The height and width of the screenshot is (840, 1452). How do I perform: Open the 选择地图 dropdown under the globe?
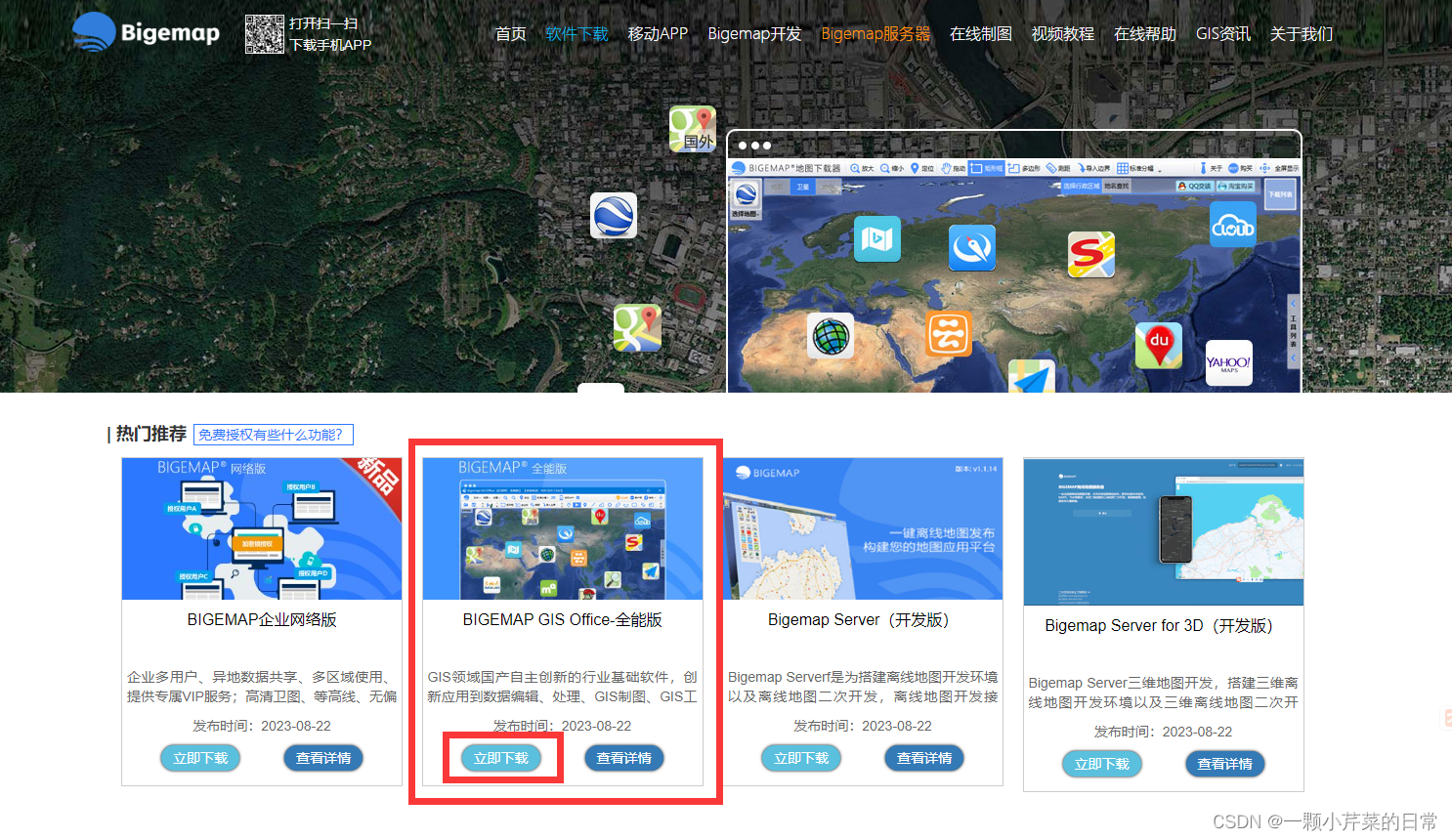coord(746,214)
